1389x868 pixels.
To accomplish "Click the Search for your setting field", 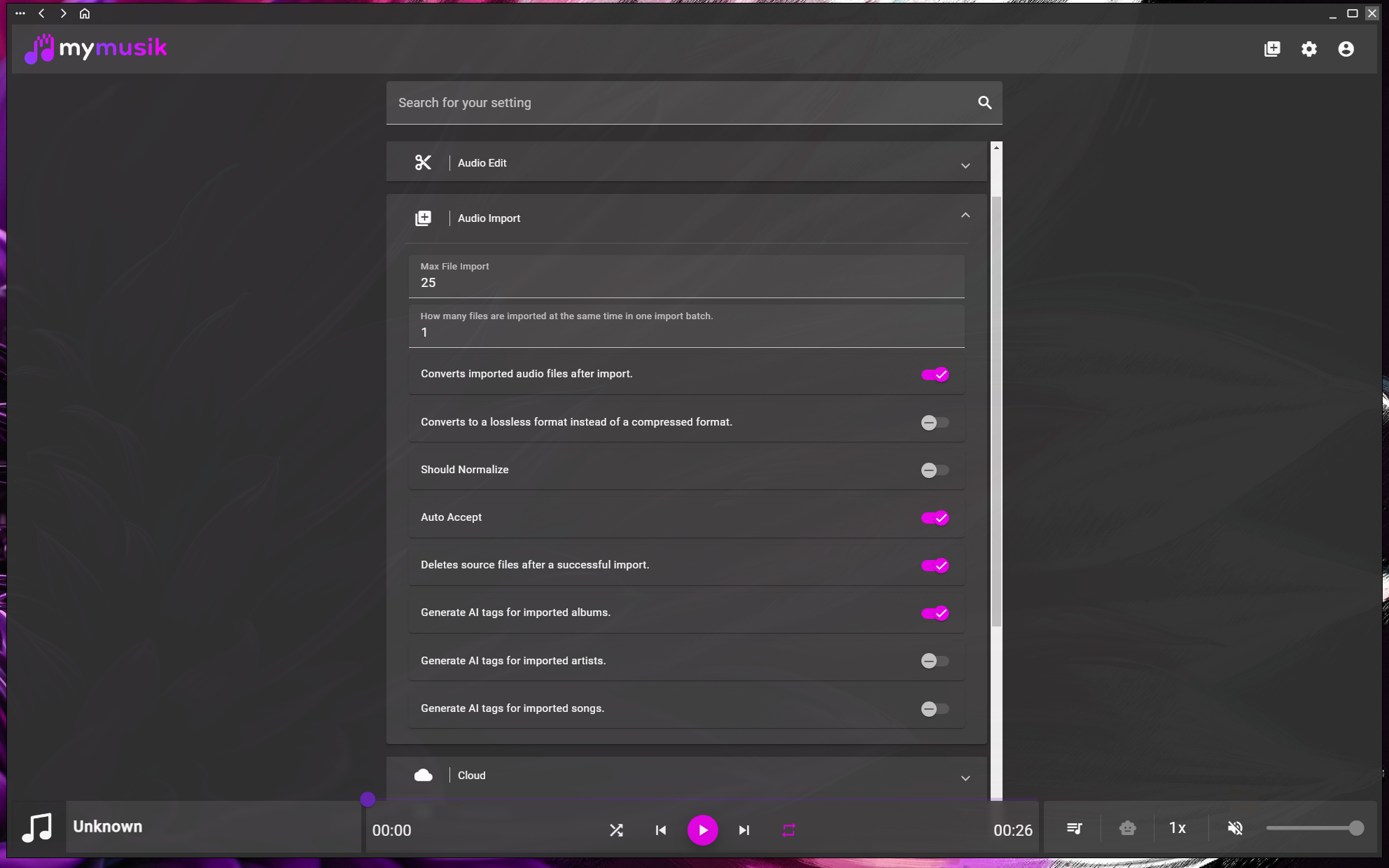I will click(x=694, y=103).
